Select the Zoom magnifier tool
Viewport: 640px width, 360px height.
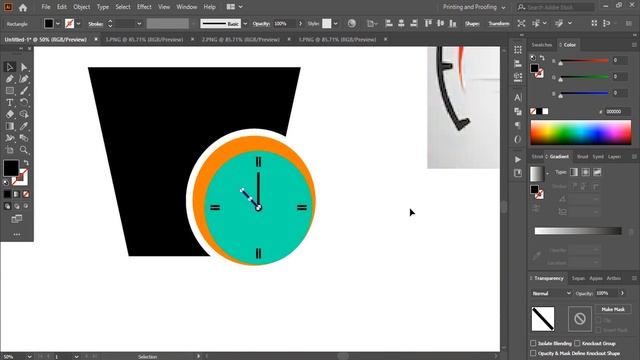coord(24,150)
